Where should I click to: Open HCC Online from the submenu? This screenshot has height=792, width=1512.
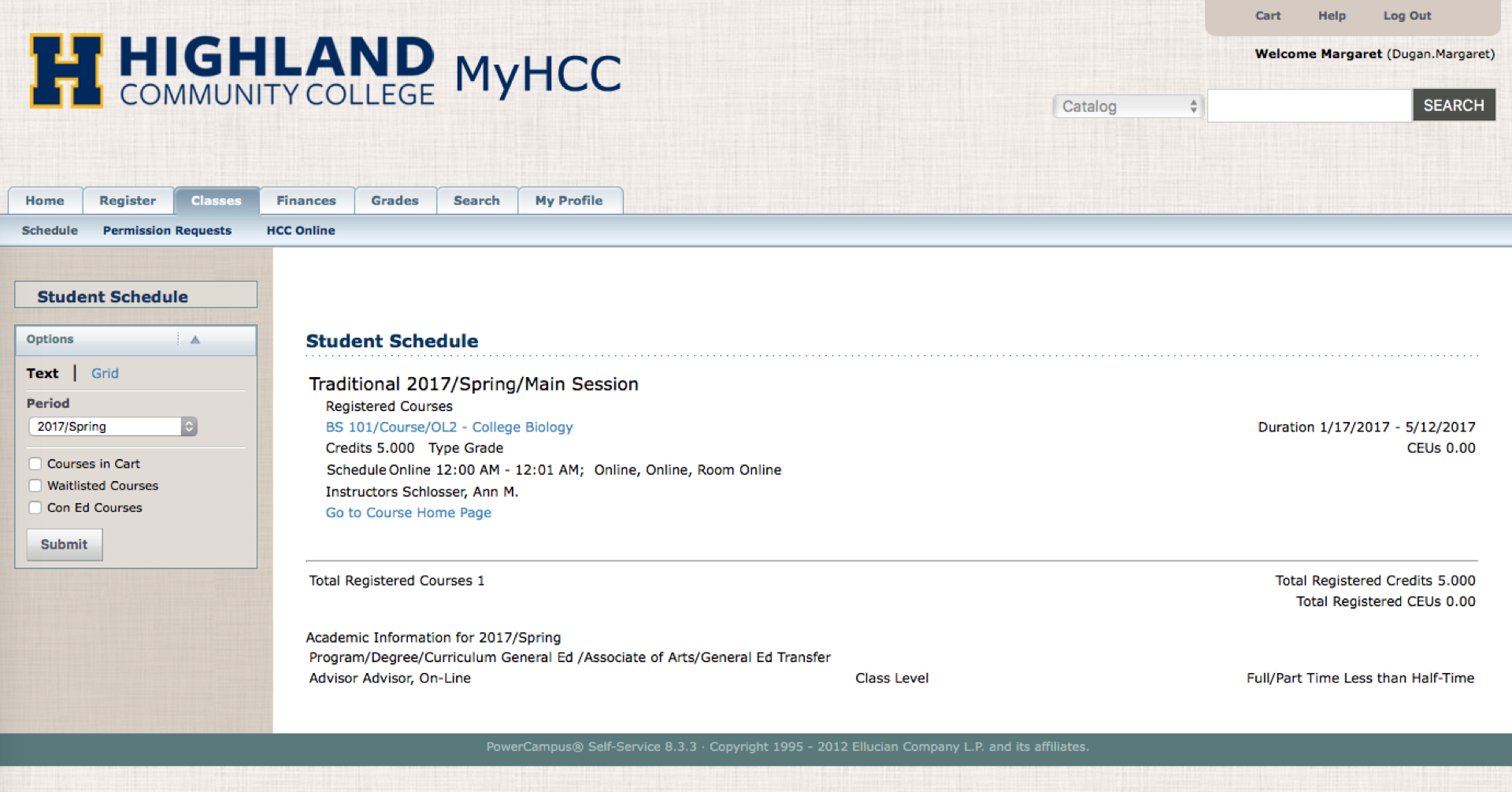[x=301, y=231]
